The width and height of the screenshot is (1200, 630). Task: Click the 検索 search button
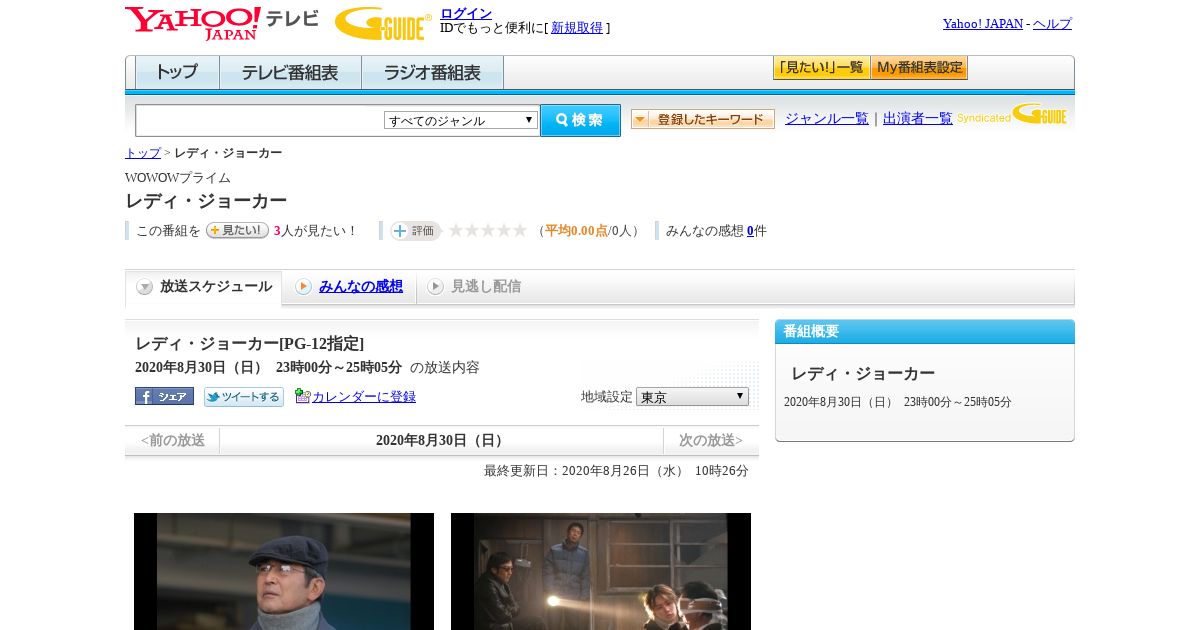click(x=580, y=120)
